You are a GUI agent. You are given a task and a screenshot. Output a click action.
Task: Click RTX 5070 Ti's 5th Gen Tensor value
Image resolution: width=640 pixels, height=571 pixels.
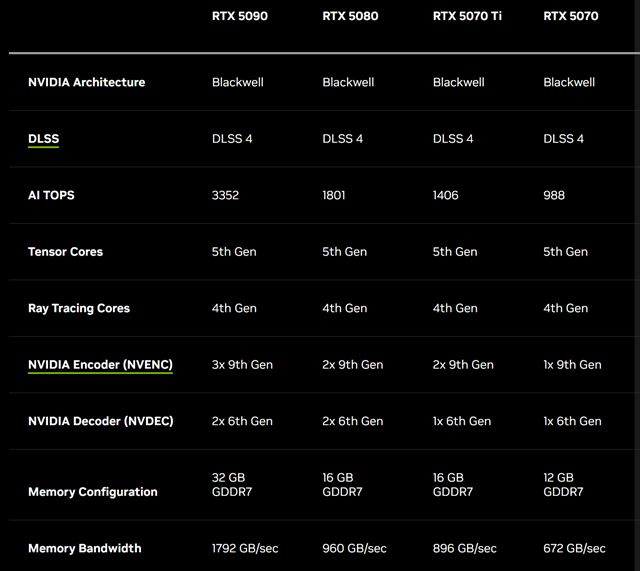[x=455, y=251]
